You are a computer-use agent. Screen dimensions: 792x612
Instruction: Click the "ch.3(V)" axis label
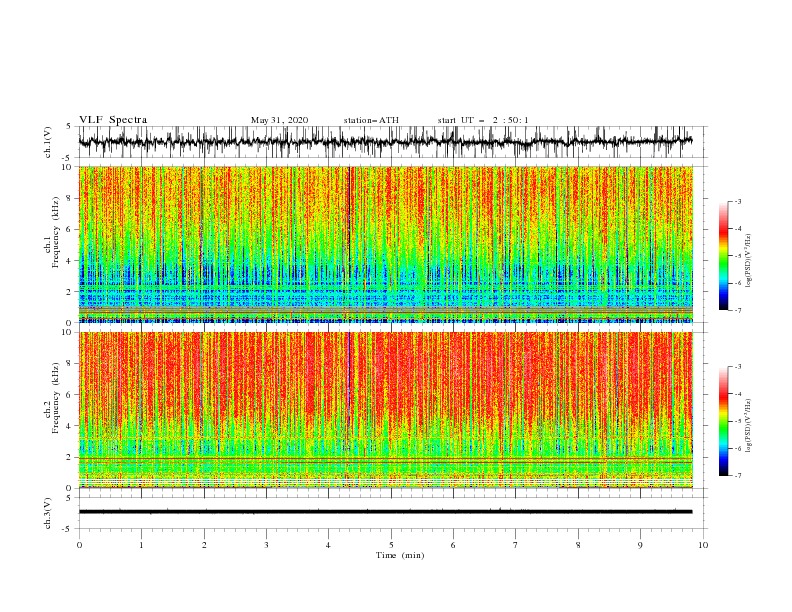[48, 513]
